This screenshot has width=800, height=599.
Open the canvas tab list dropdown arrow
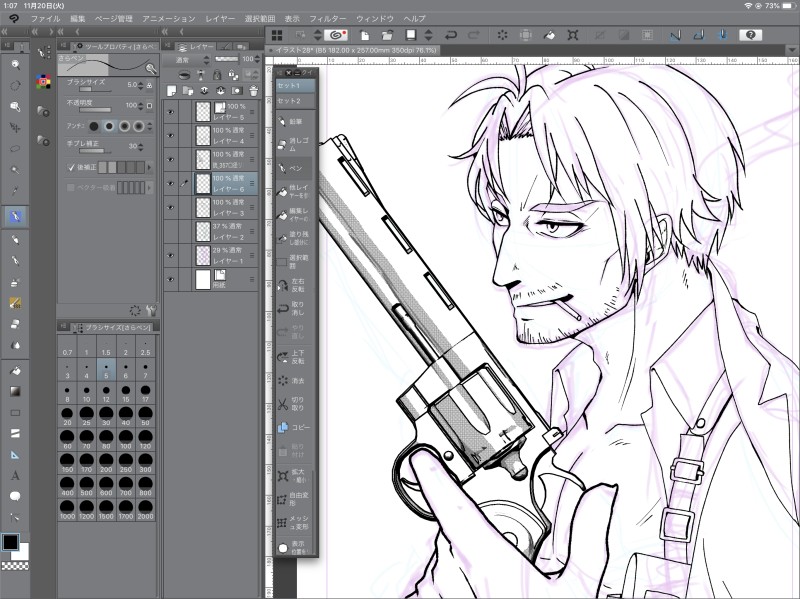tap(791, 50)
